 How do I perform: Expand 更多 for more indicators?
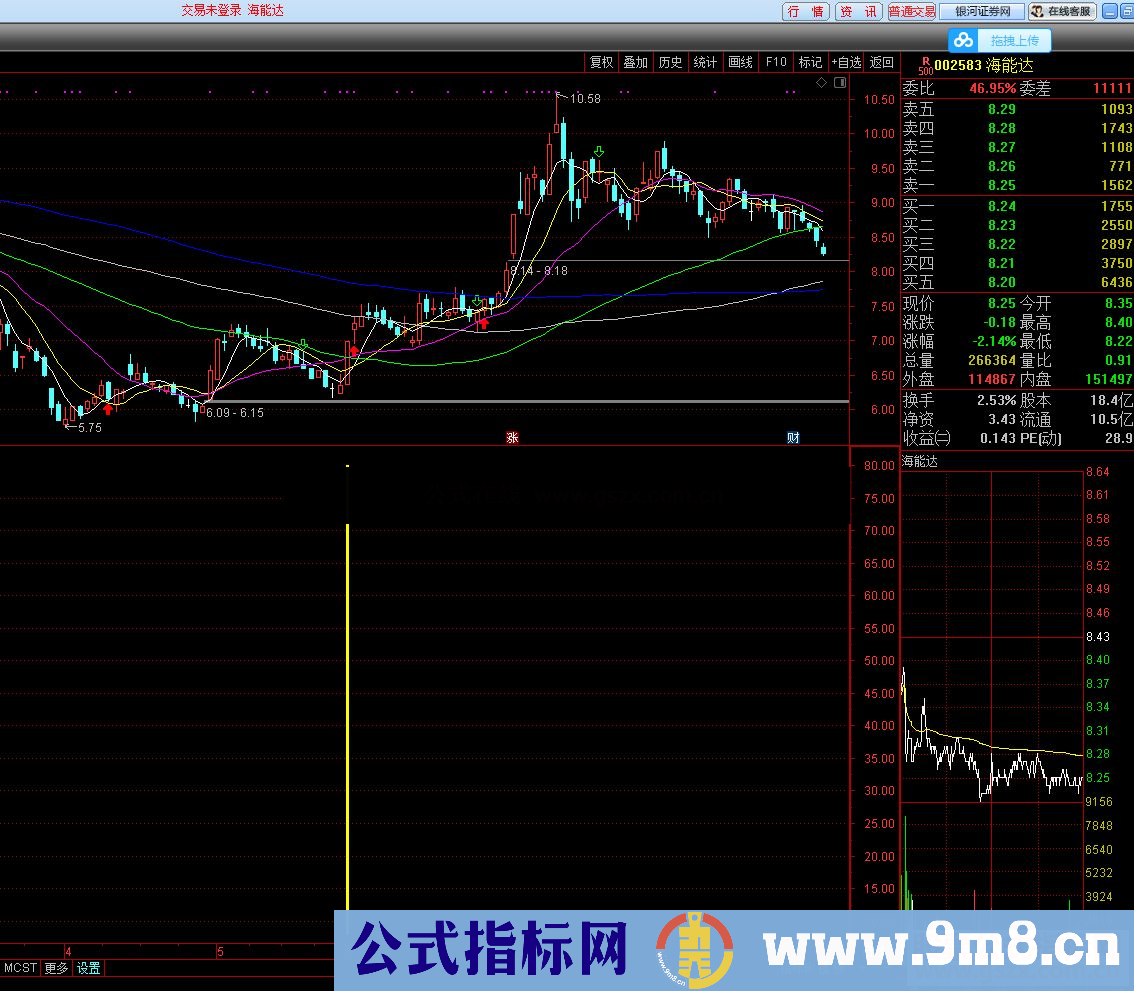pyautogui.click(x=55, y=968)
